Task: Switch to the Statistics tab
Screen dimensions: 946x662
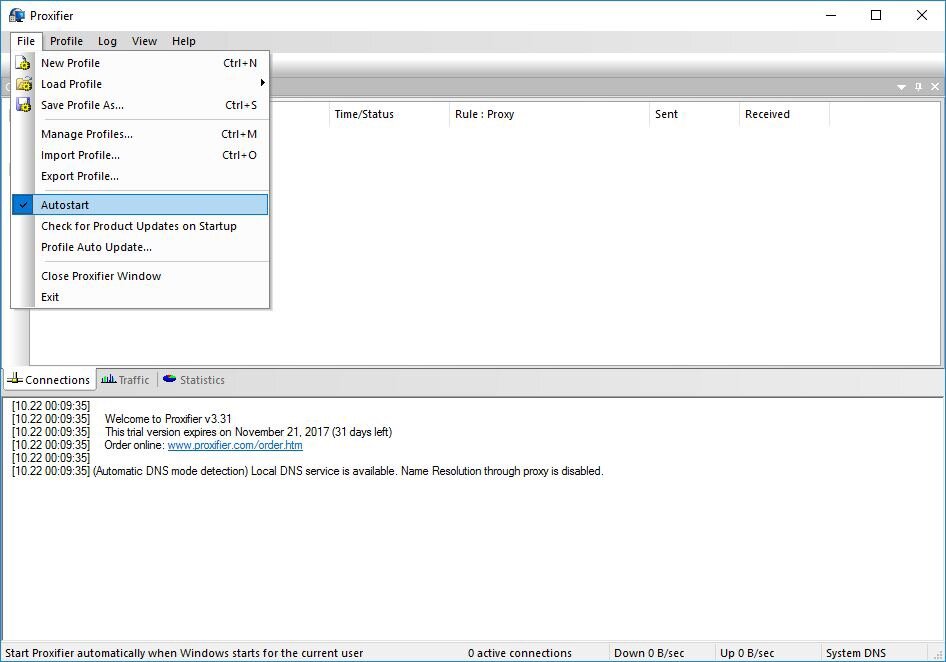Action: coord(194,380)
